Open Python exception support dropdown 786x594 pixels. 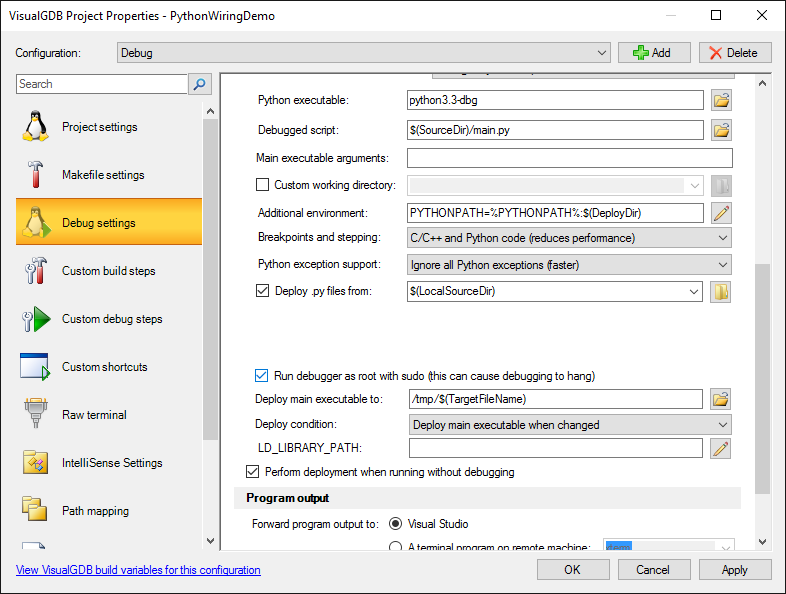click(569, 265)
